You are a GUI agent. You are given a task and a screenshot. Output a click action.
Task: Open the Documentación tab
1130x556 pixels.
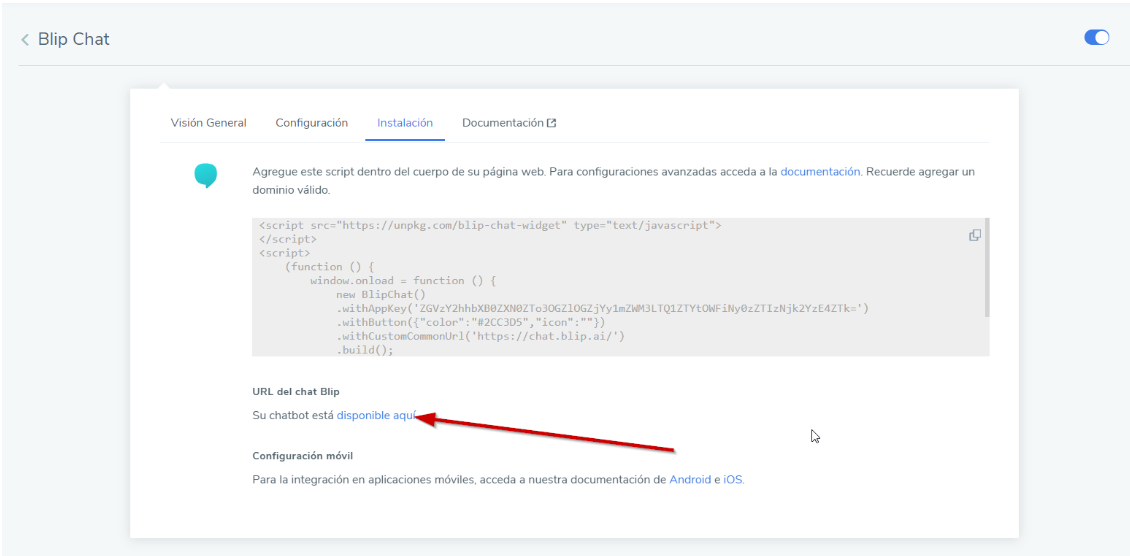point(502,123)
